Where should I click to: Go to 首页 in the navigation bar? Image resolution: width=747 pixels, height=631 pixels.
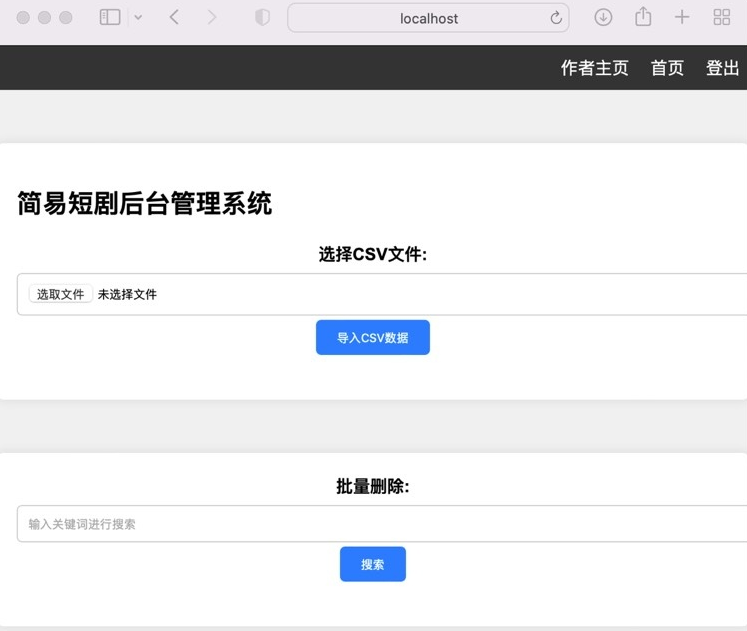point(667,68)
